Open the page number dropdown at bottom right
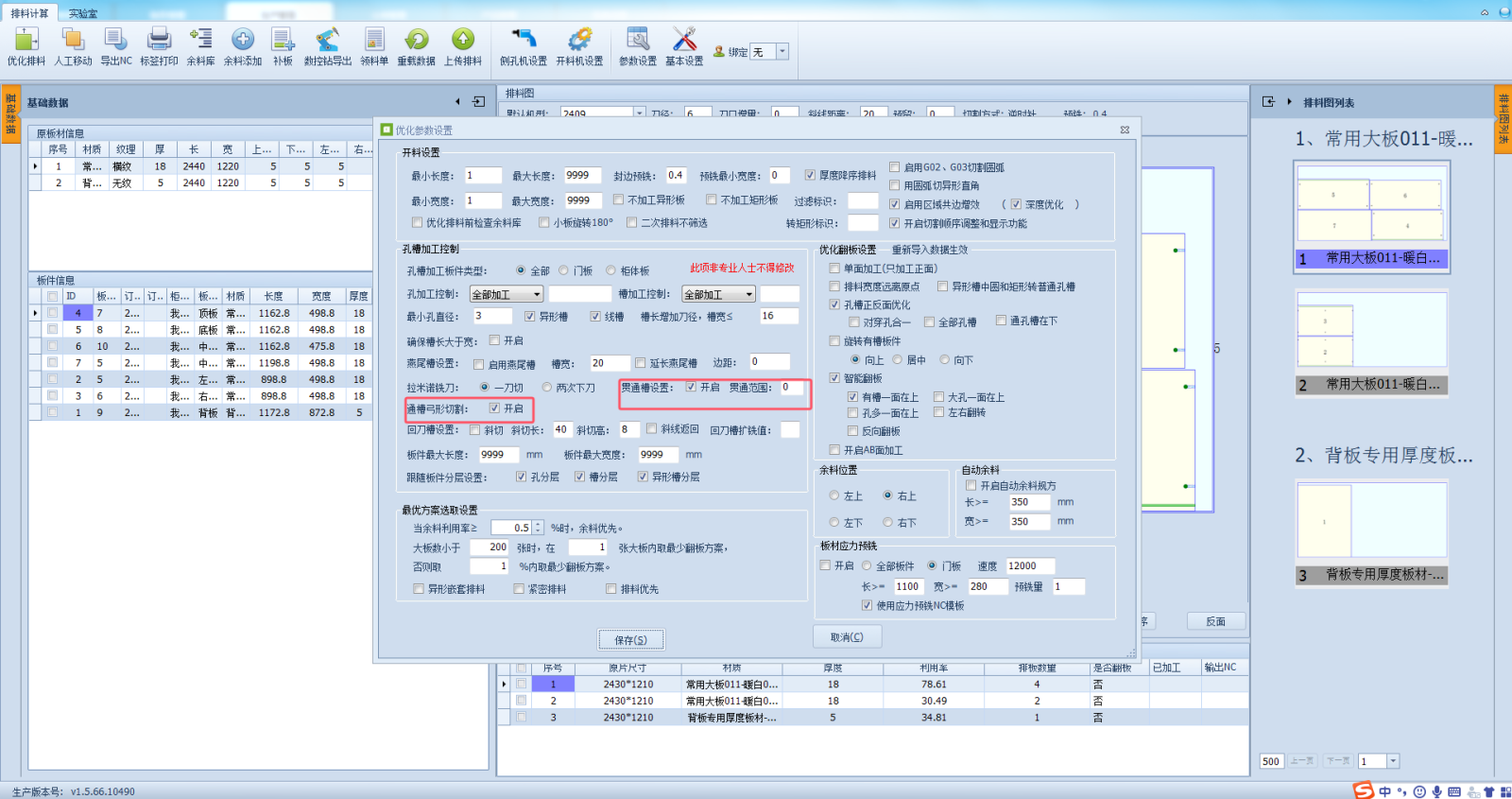 (x=1393, y=761)
